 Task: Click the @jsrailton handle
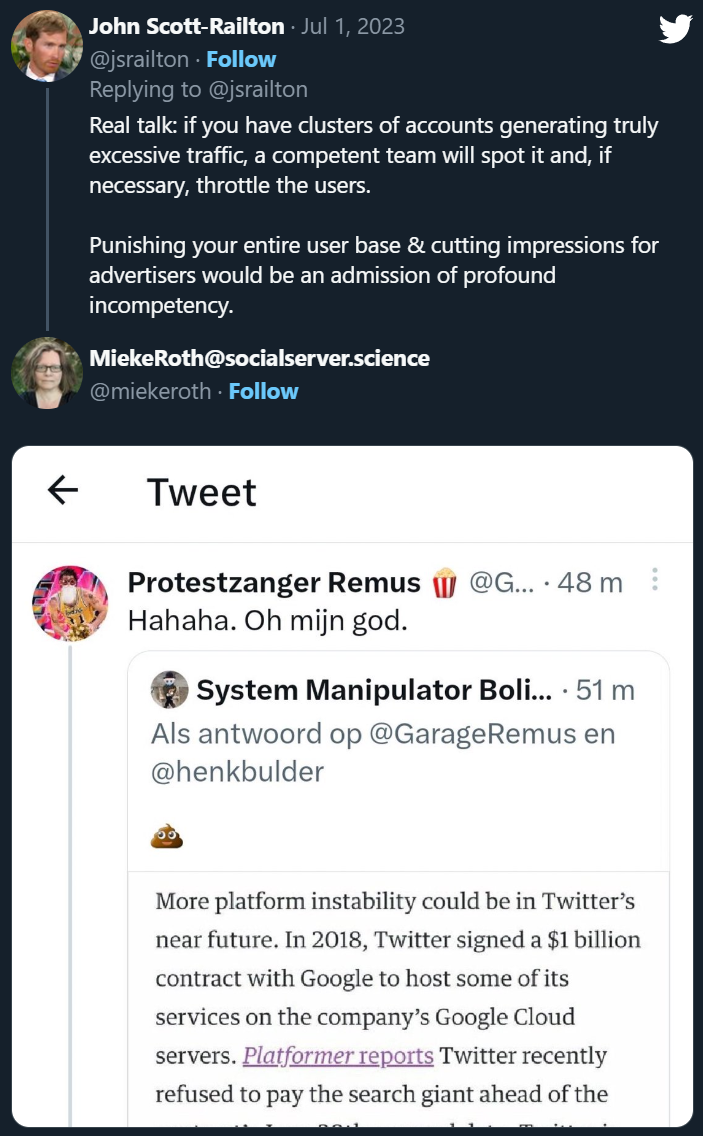coord(137,59)
